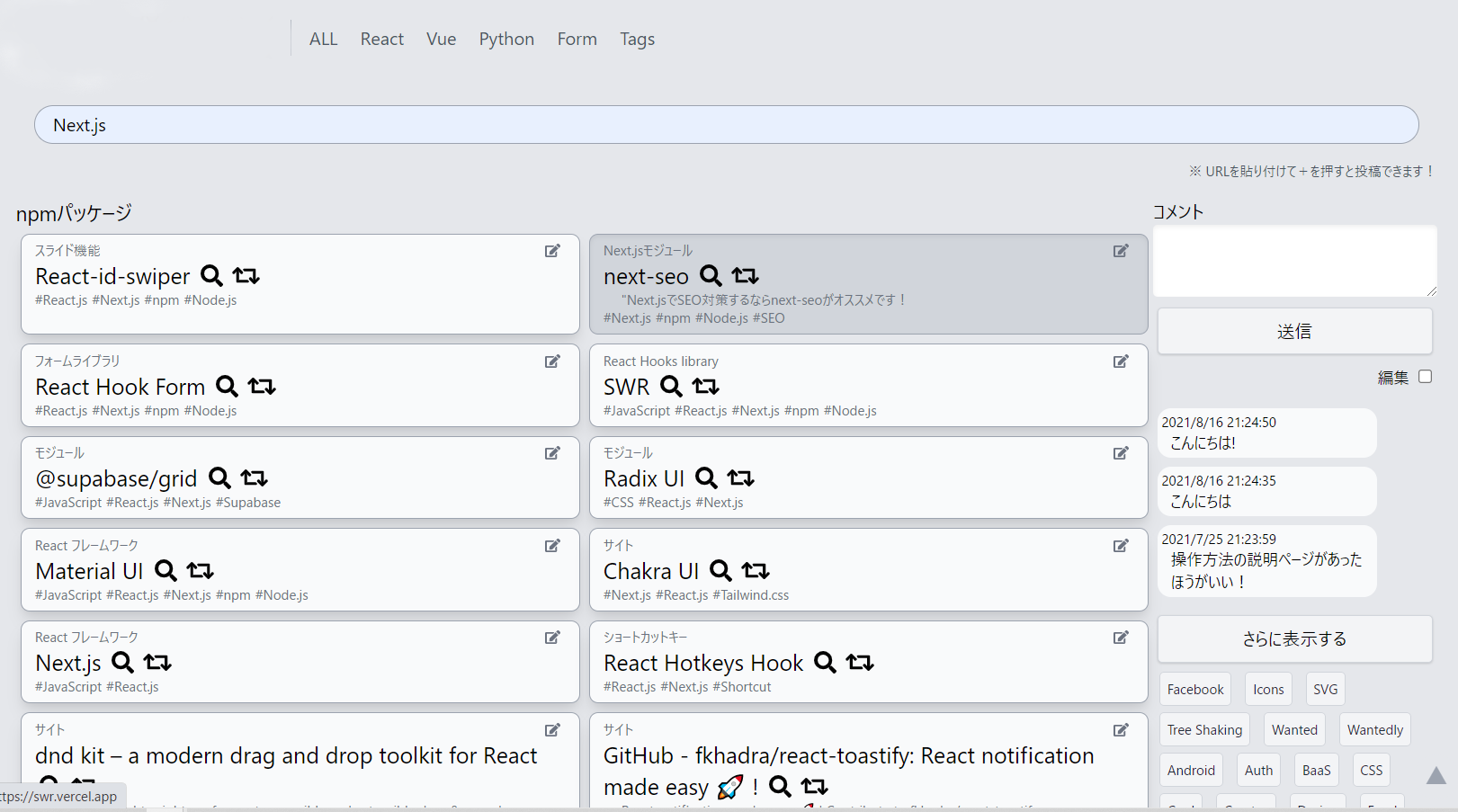Retweet icon next to React-id-swiper
1458x812 pixels.
pos(246,275)
